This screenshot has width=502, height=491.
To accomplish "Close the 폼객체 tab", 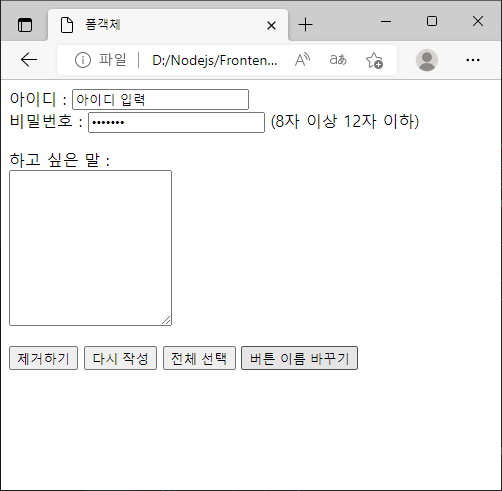I will click(271, 25).
